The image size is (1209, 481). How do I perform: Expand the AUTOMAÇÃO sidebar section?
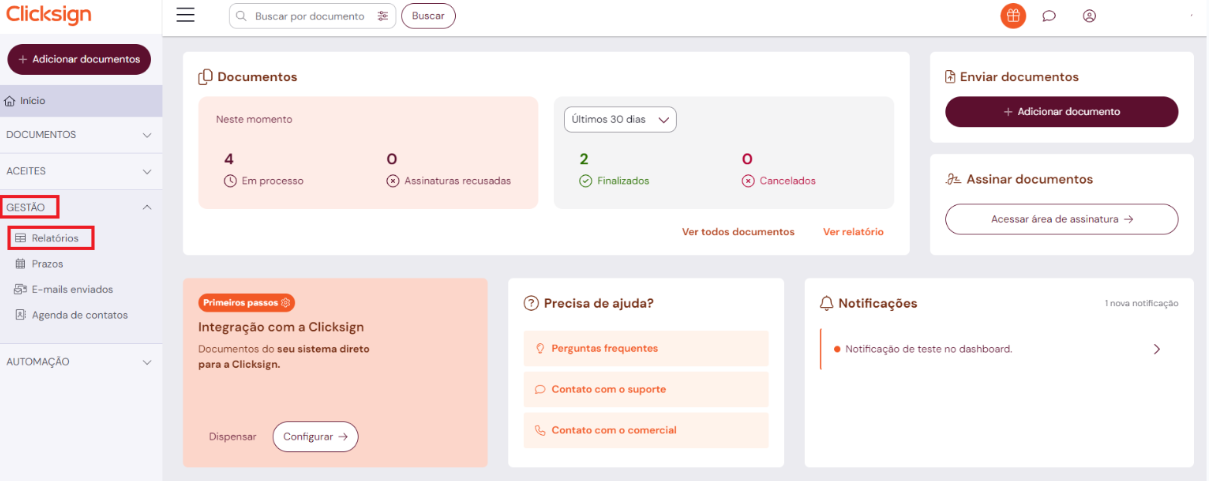[x=81, y=362]
